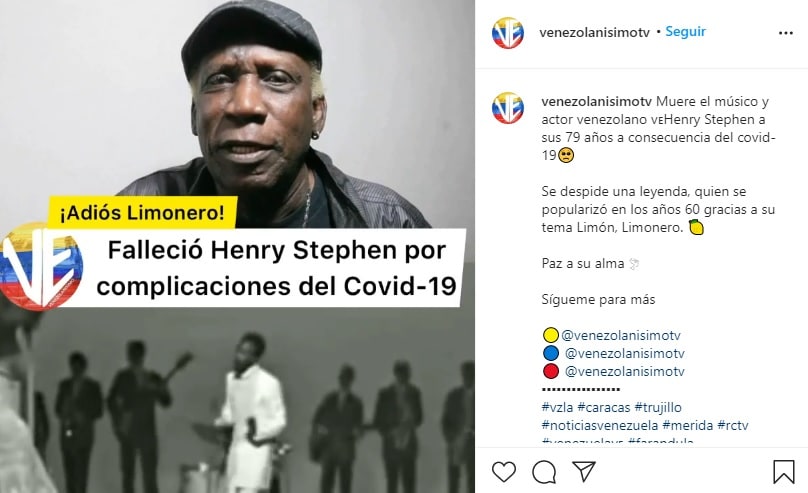Open the @venezolanisimotv mention beside red circle
The width and height of the screenshot is (808, 493).
click(x=625, y=371)
